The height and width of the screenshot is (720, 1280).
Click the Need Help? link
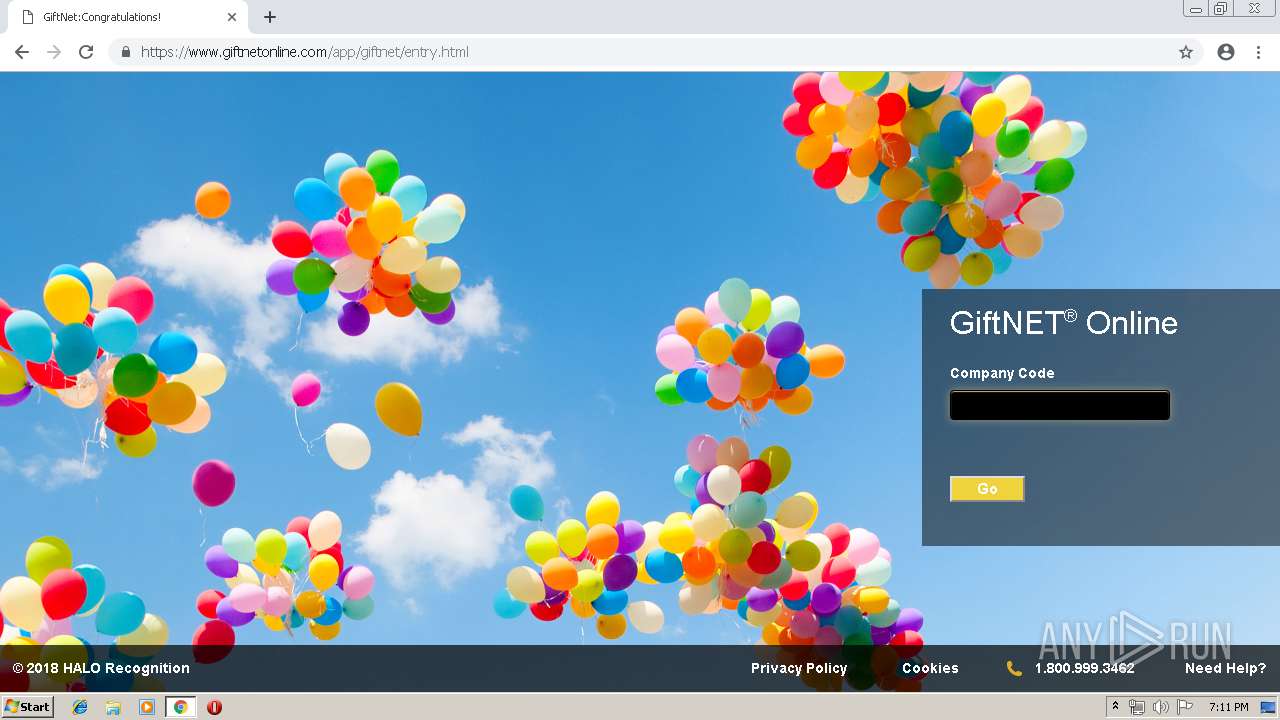[1225, 668]
